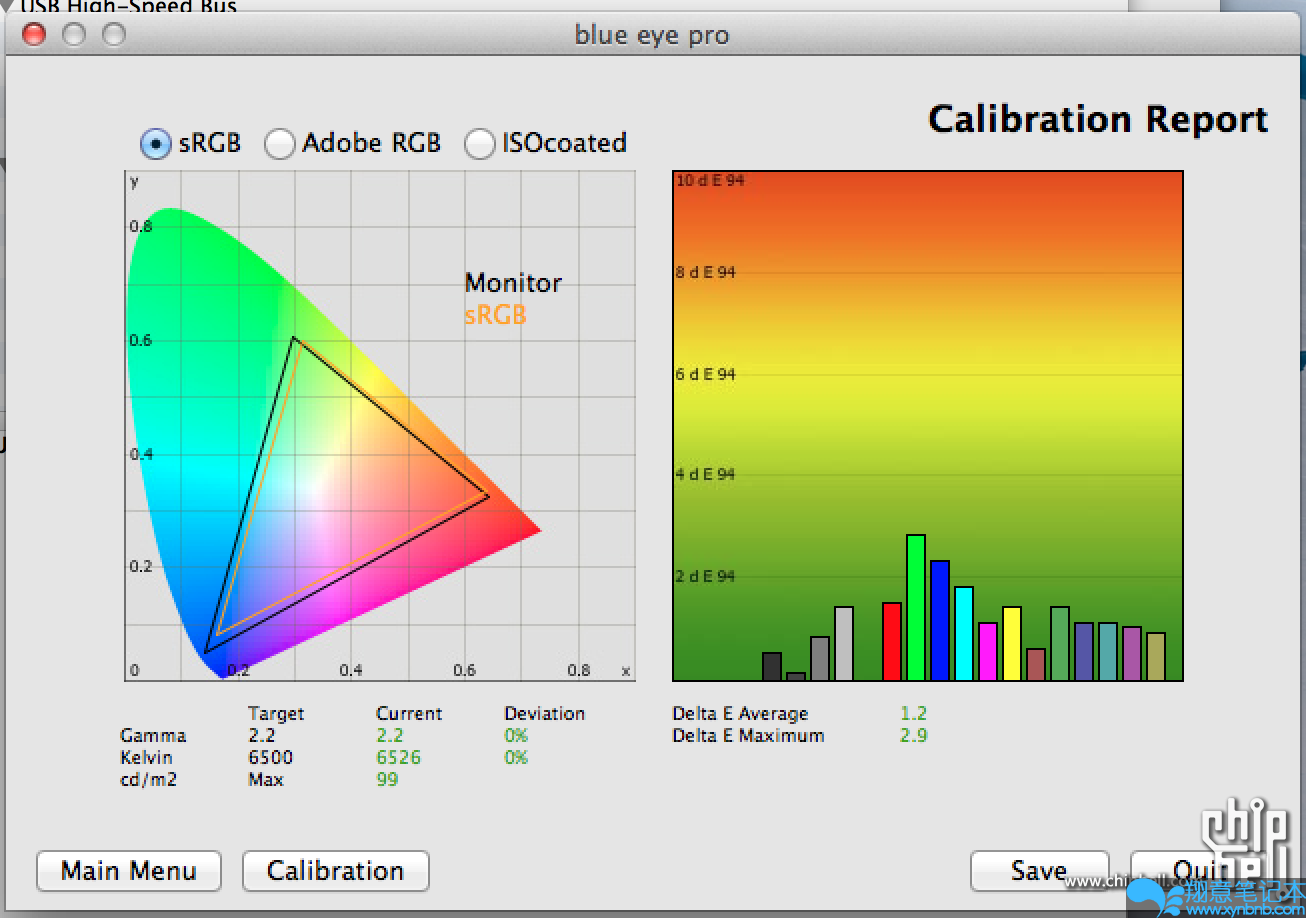Screen dimensions: 1306x918
Task: Click the orange sRGB legend label
Action: (495, 315)
